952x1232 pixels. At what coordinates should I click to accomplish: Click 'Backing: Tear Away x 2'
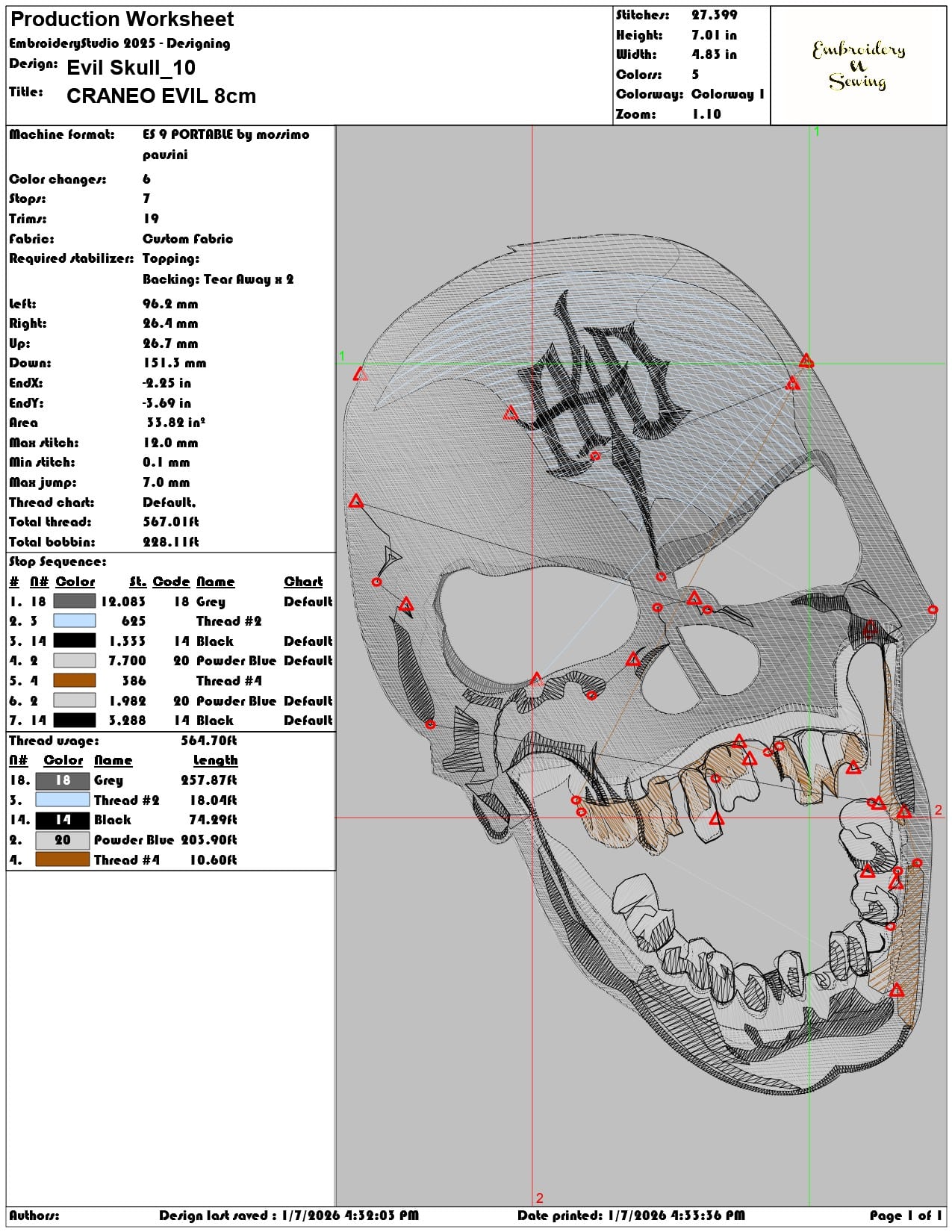click(x=218, y=279)
